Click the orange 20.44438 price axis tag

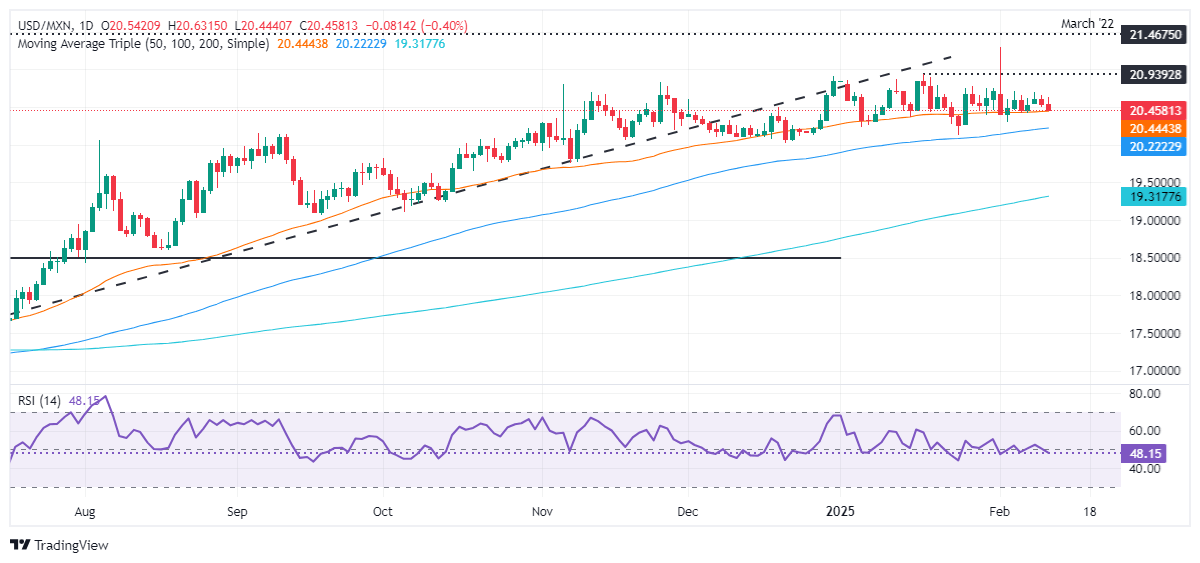(1156, 128)
